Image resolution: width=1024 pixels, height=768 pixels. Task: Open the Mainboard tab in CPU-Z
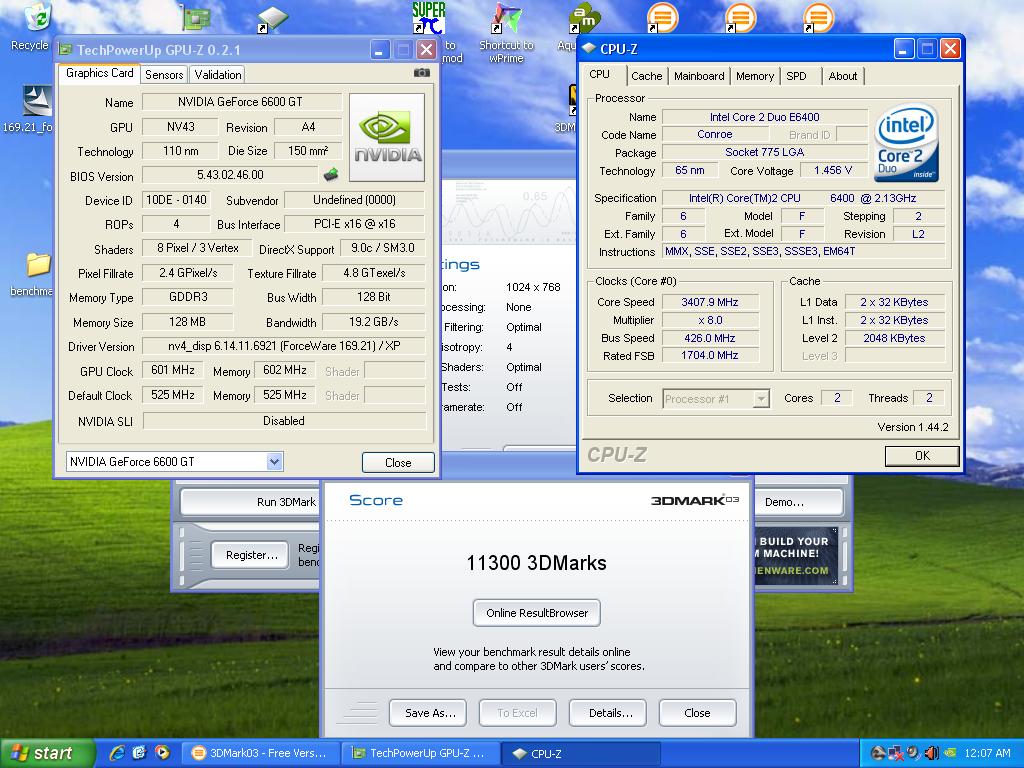[x=699, y=76]
